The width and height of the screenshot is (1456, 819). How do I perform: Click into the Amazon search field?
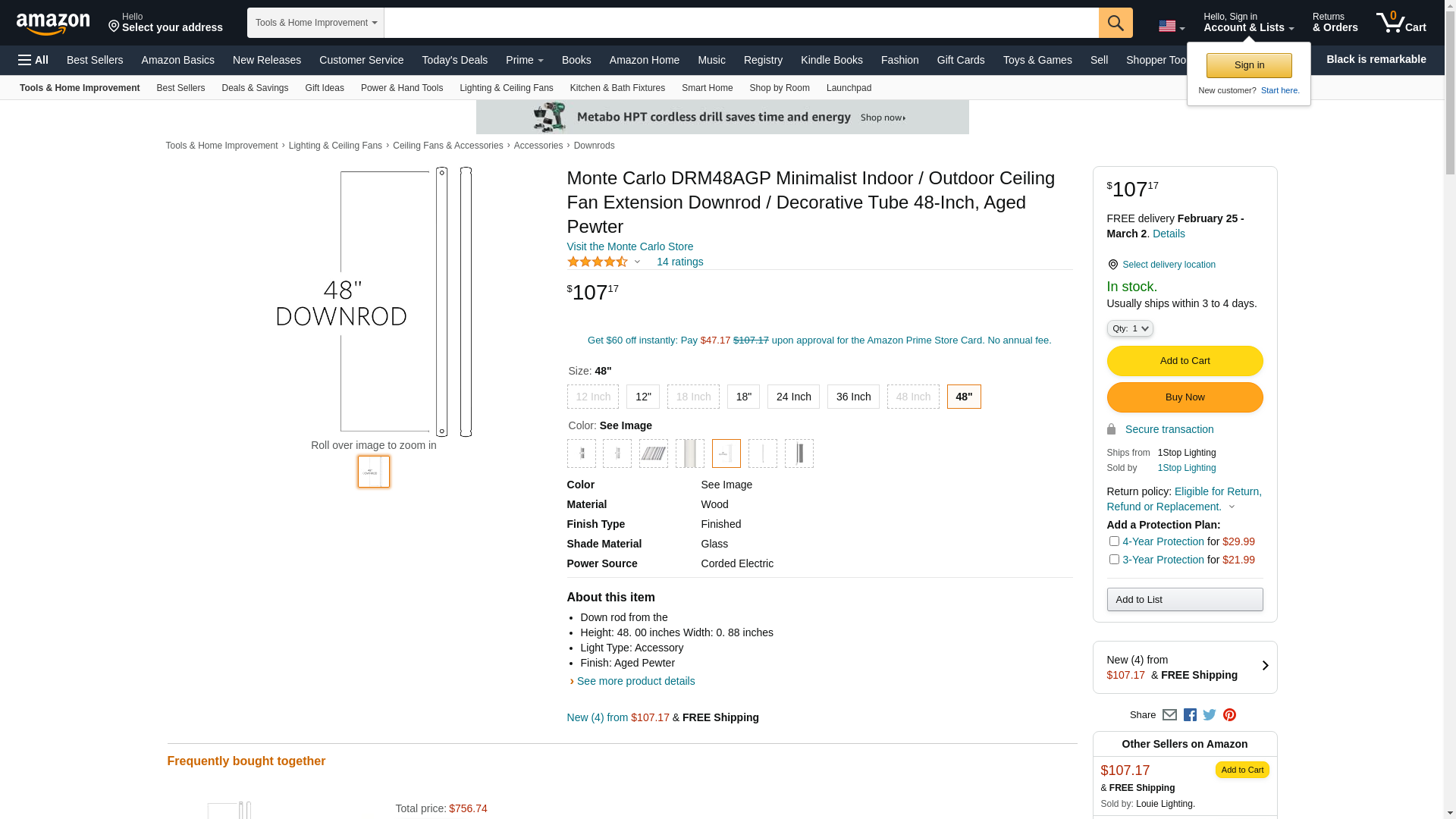[x=740, y=23]
